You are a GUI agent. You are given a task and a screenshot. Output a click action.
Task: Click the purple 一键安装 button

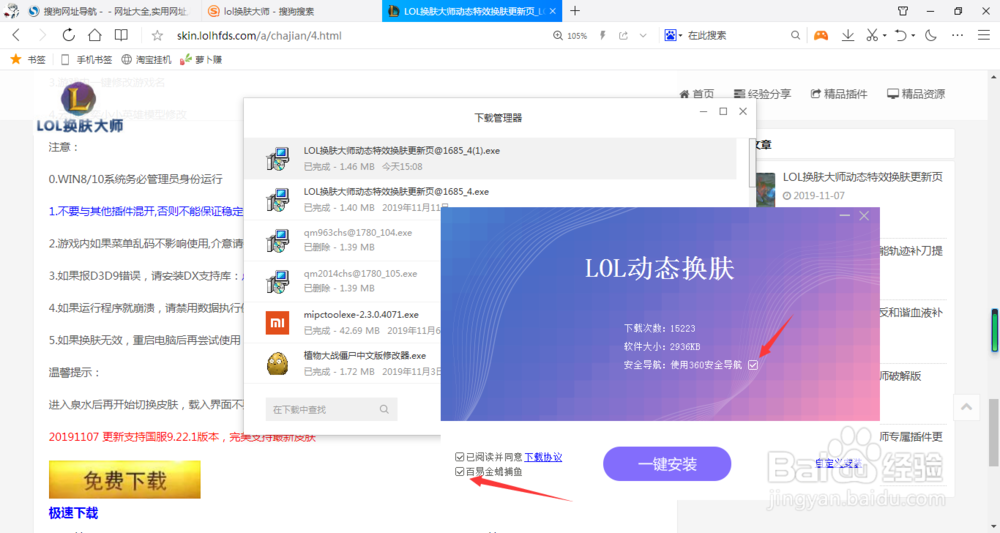point(667,464)
